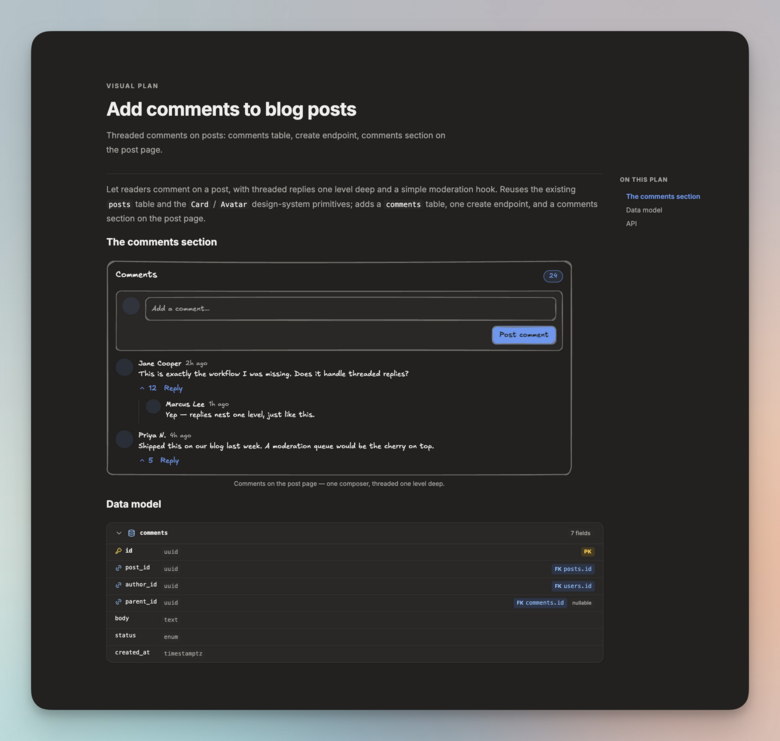Click the comments inline code term in paragraph
The image size is (780, 741).
(x=403, y=204)
